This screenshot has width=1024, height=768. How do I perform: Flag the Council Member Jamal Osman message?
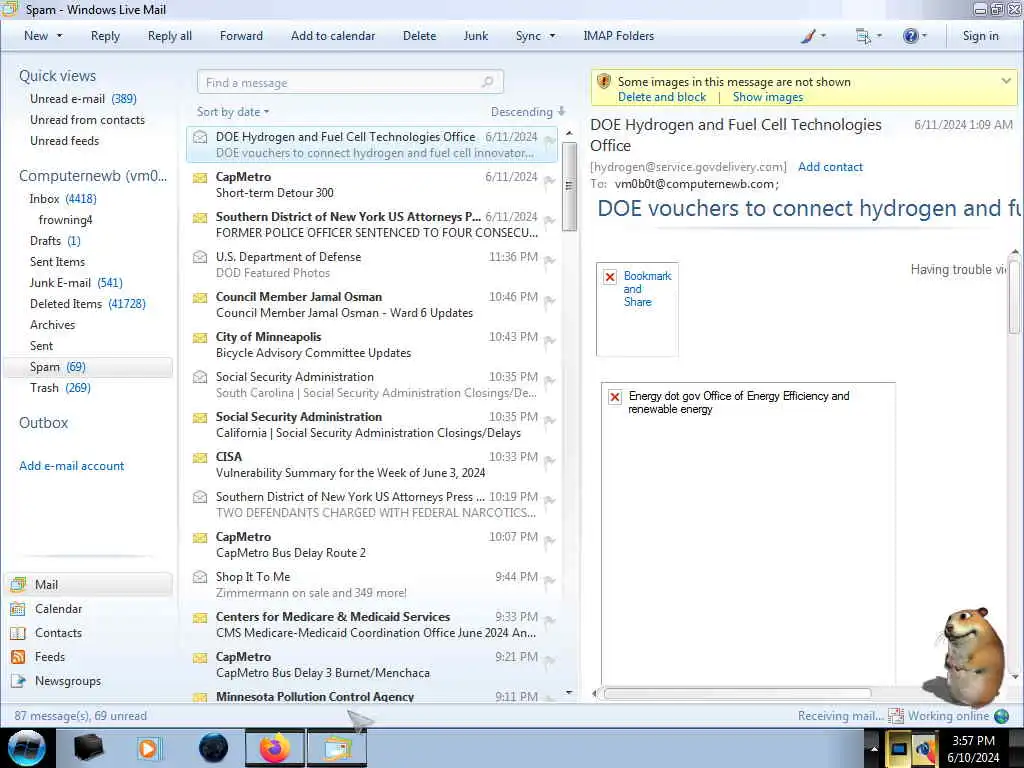point(550,300)
